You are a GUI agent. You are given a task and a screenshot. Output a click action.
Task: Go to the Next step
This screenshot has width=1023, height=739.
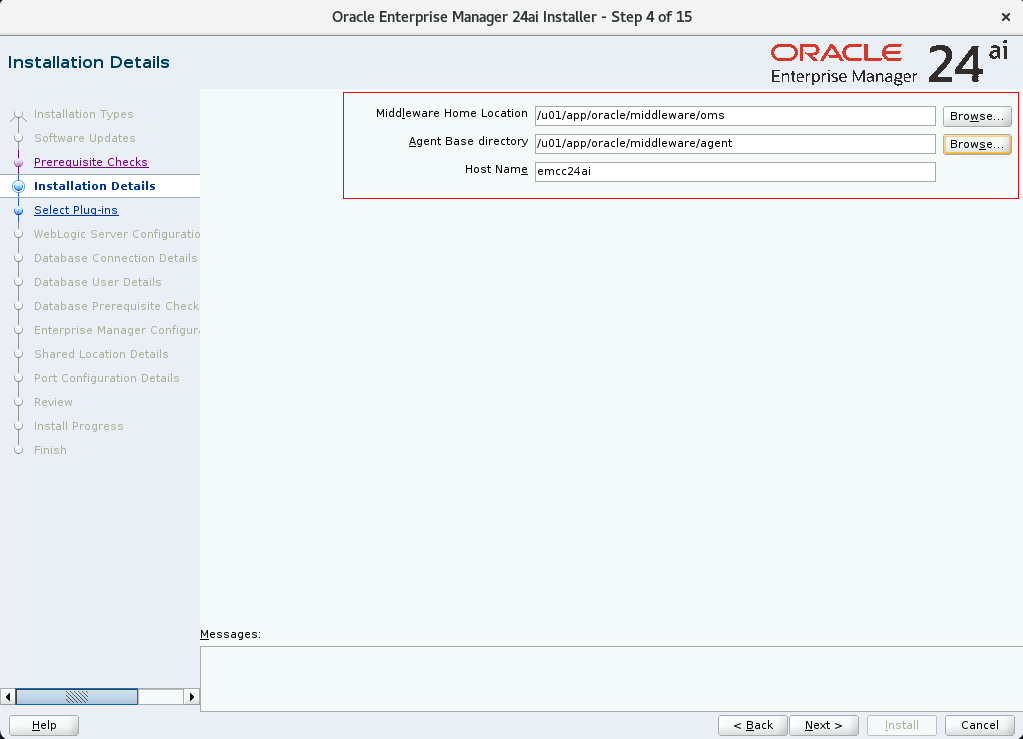823,725
